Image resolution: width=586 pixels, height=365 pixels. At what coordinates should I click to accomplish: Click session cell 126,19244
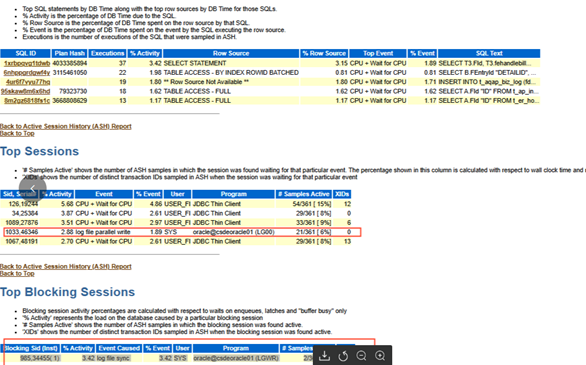coord(23,204)
